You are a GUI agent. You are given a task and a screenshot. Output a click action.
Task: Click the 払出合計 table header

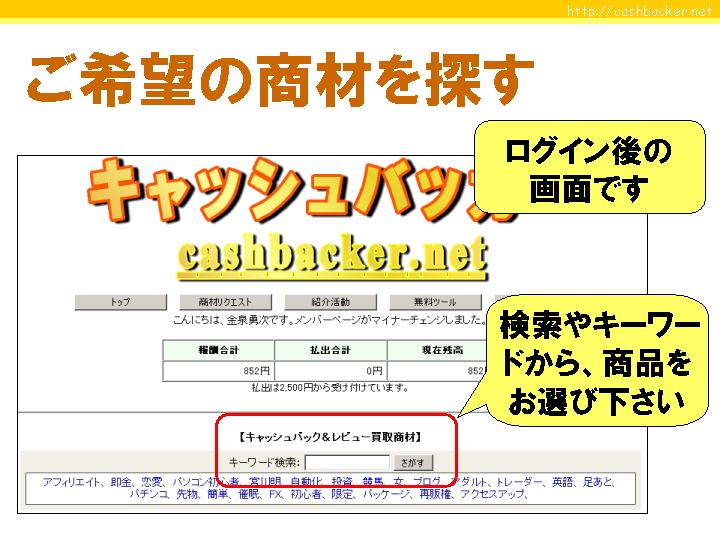(x=331, y=350)
